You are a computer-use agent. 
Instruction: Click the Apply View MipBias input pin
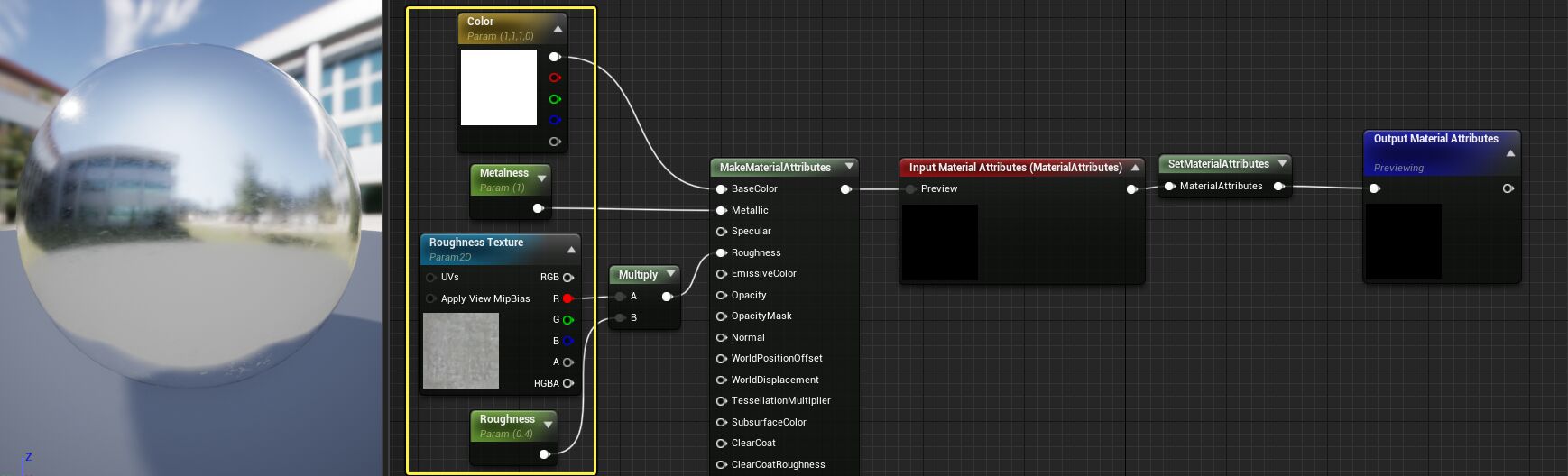431,298
